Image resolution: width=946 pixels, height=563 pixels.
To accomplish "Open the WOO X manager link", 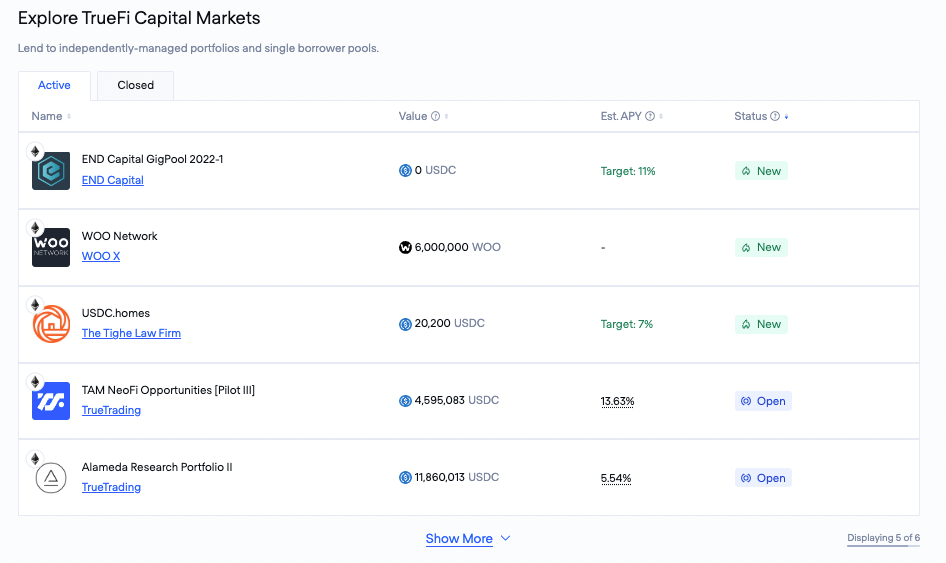I will (101, 256).
